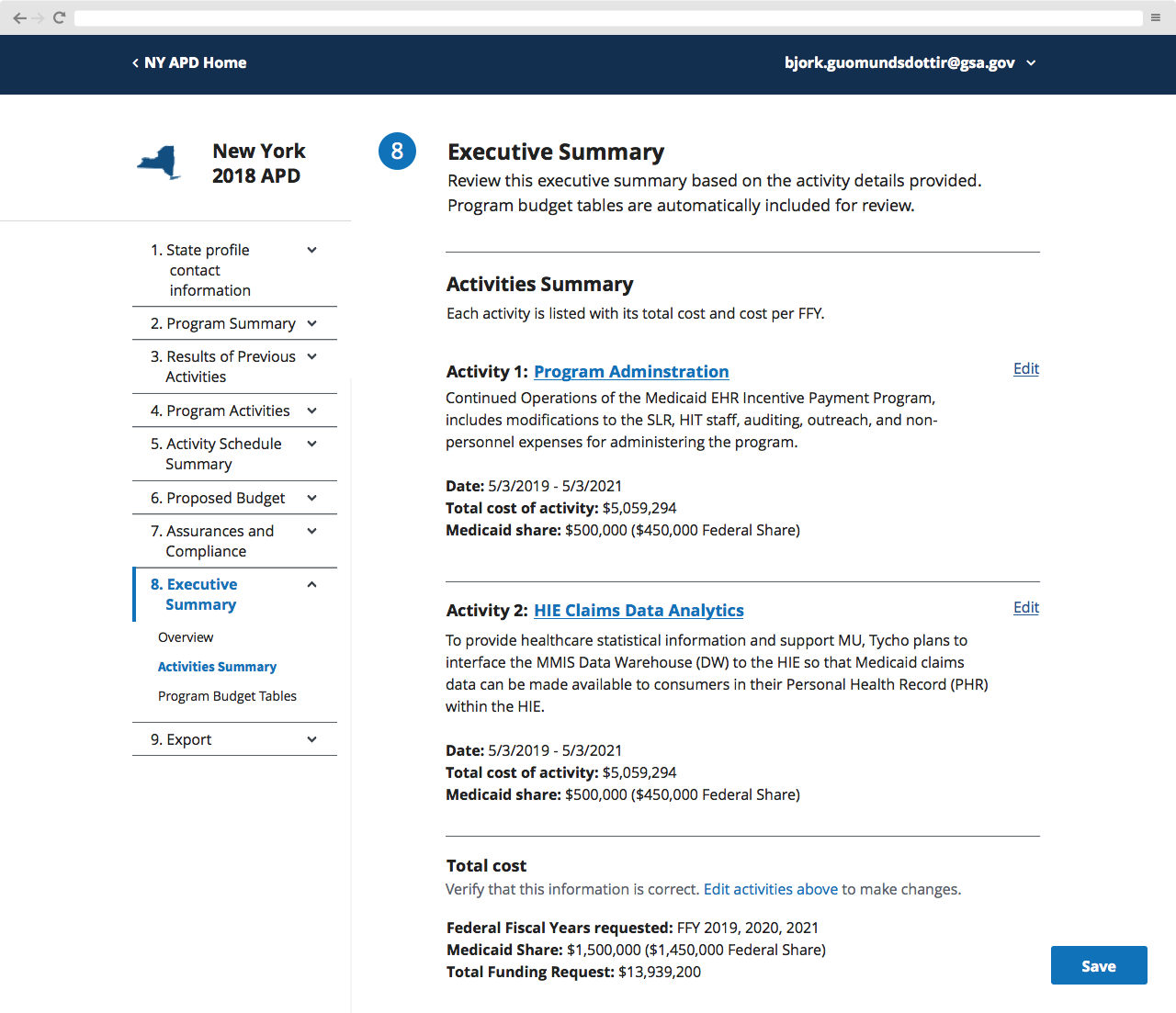
Task: Click the Save button
Action: [1099, 965]
